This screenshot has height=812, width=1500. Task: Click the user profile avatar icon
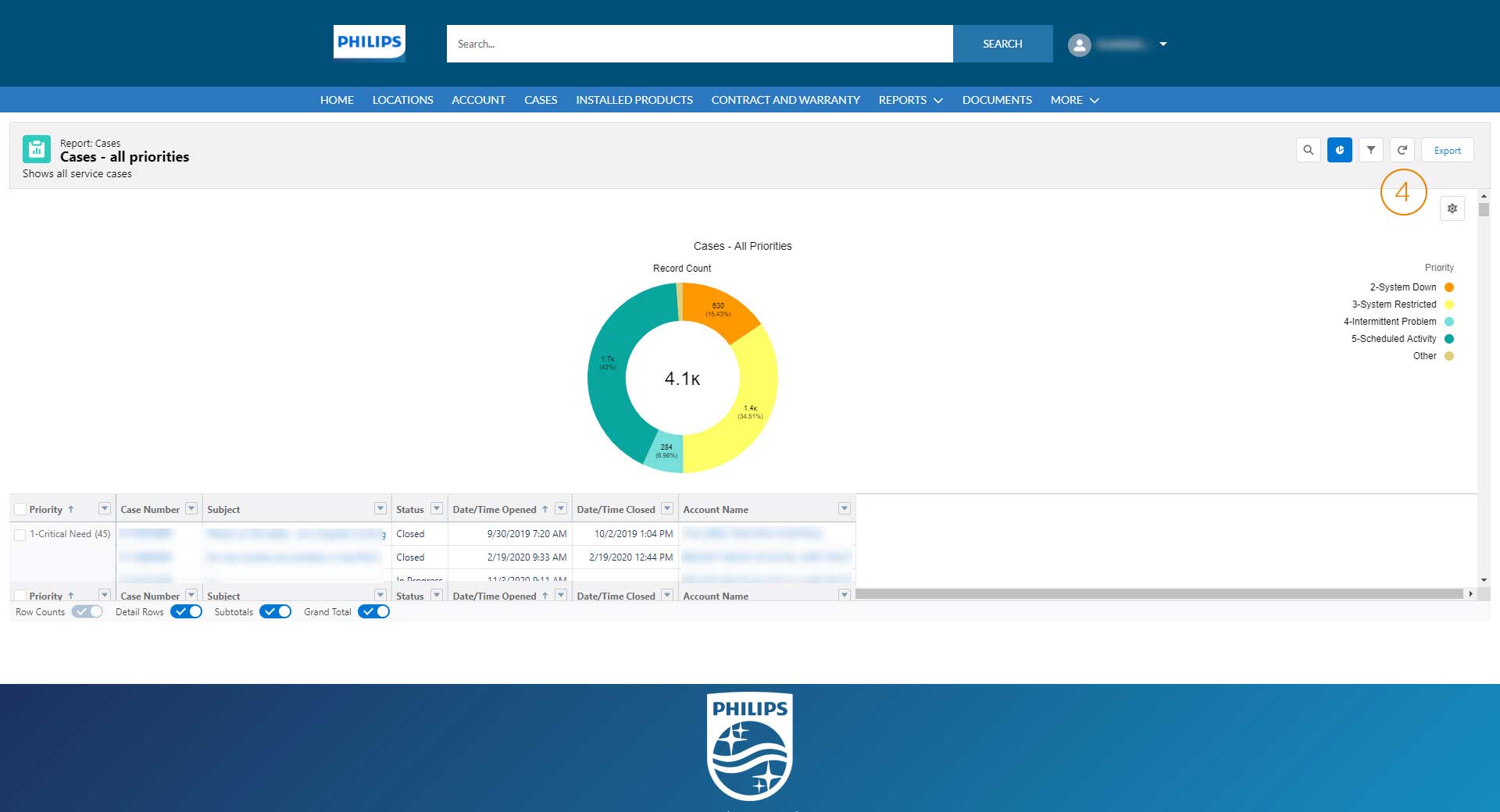click(x=1079, y=45)
